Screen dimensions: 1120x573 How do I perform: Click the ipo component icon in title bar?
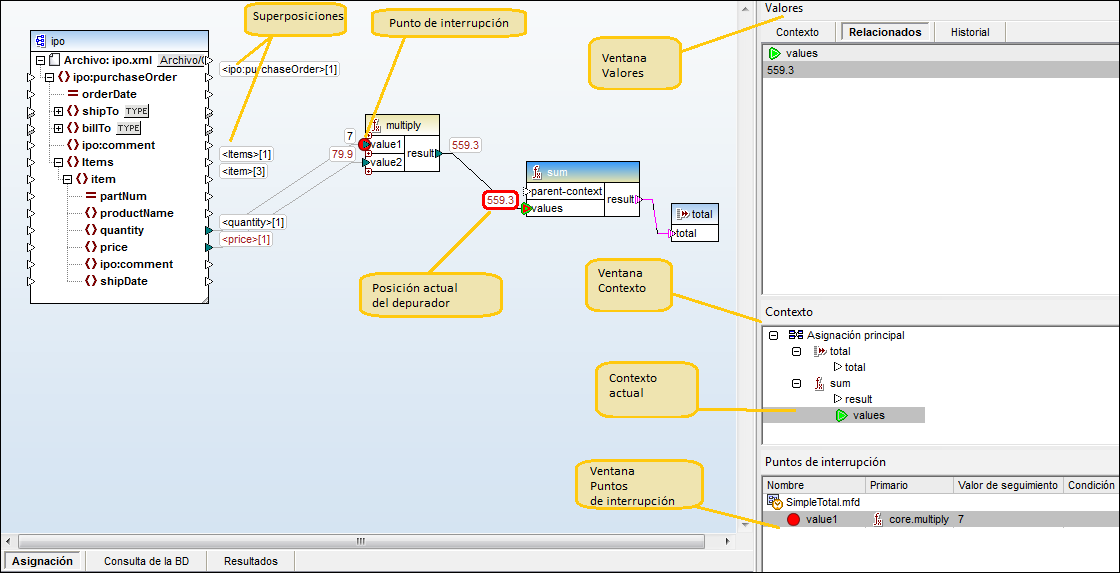(x=41, y=41)
